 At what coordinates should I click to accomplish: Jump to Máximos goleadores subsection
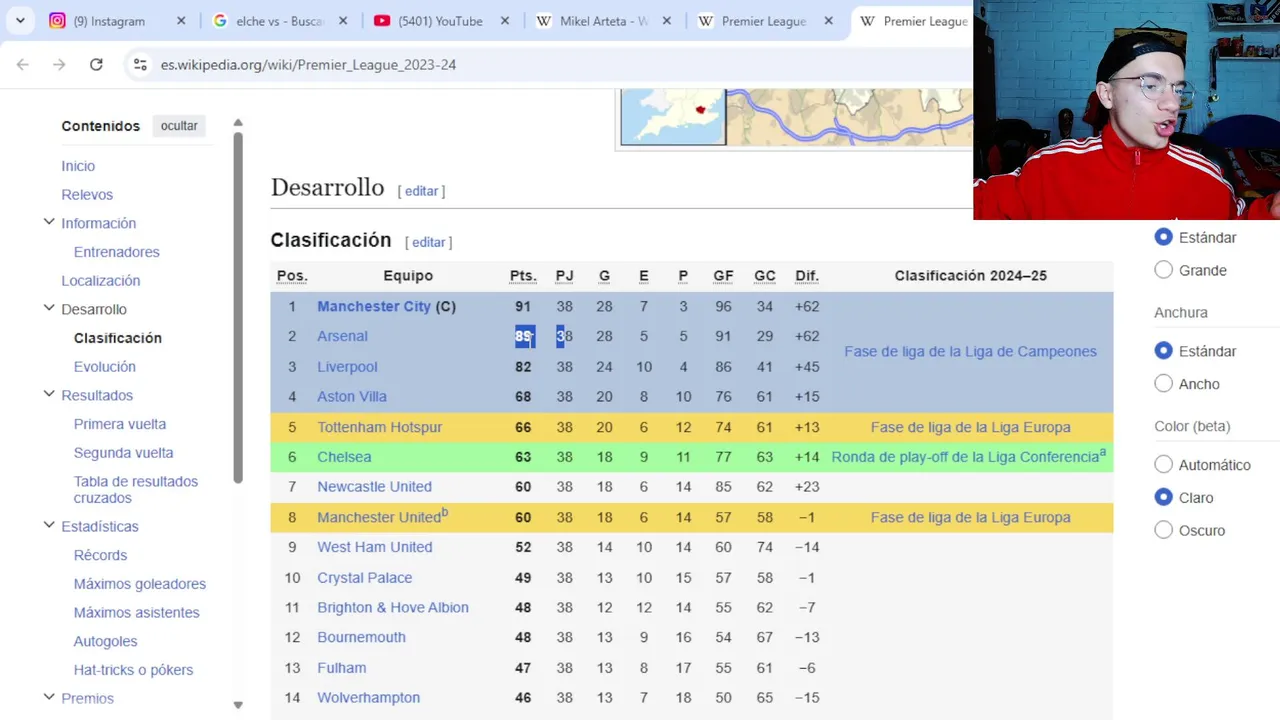click(x=140, y=584)
